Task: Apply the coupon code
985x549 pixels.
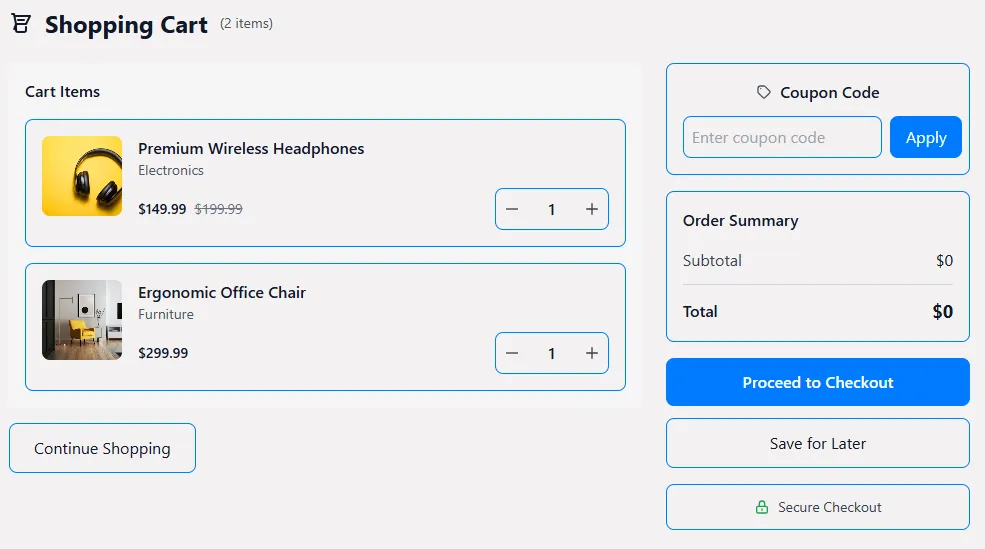Action: coord(925,138)
